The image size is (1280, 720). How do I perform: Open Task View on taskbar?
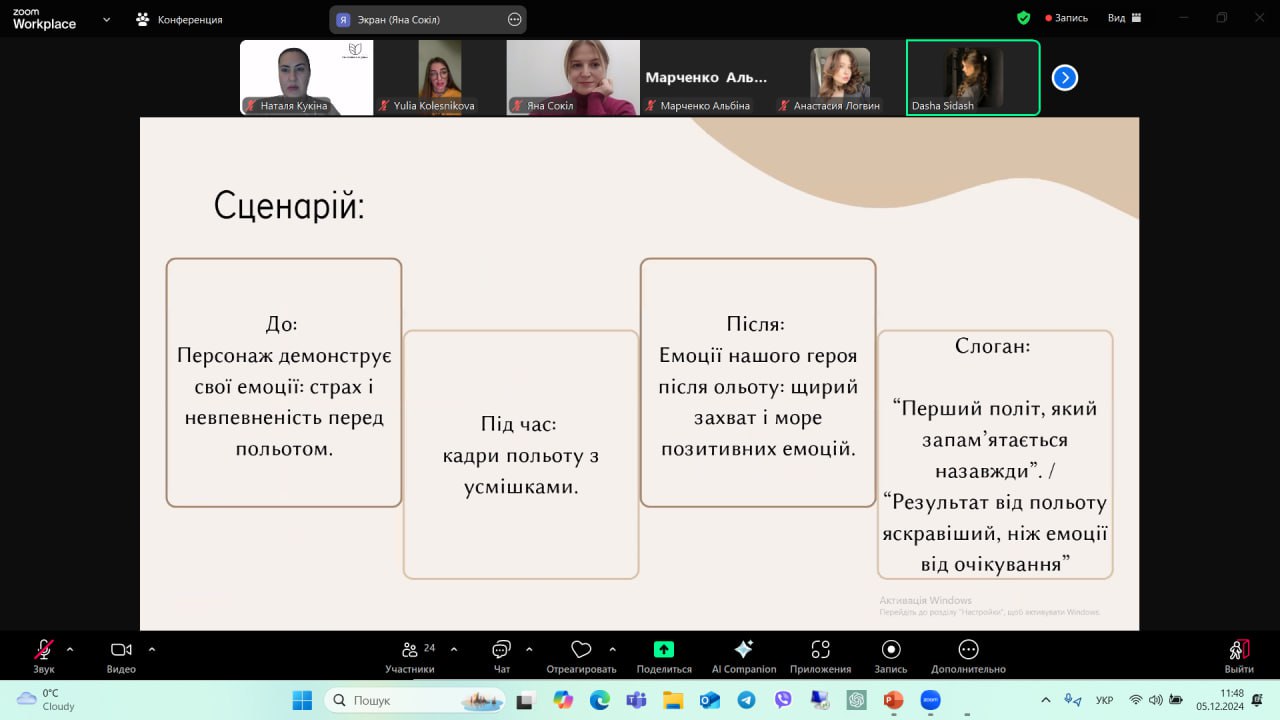[x=525, y=700]
